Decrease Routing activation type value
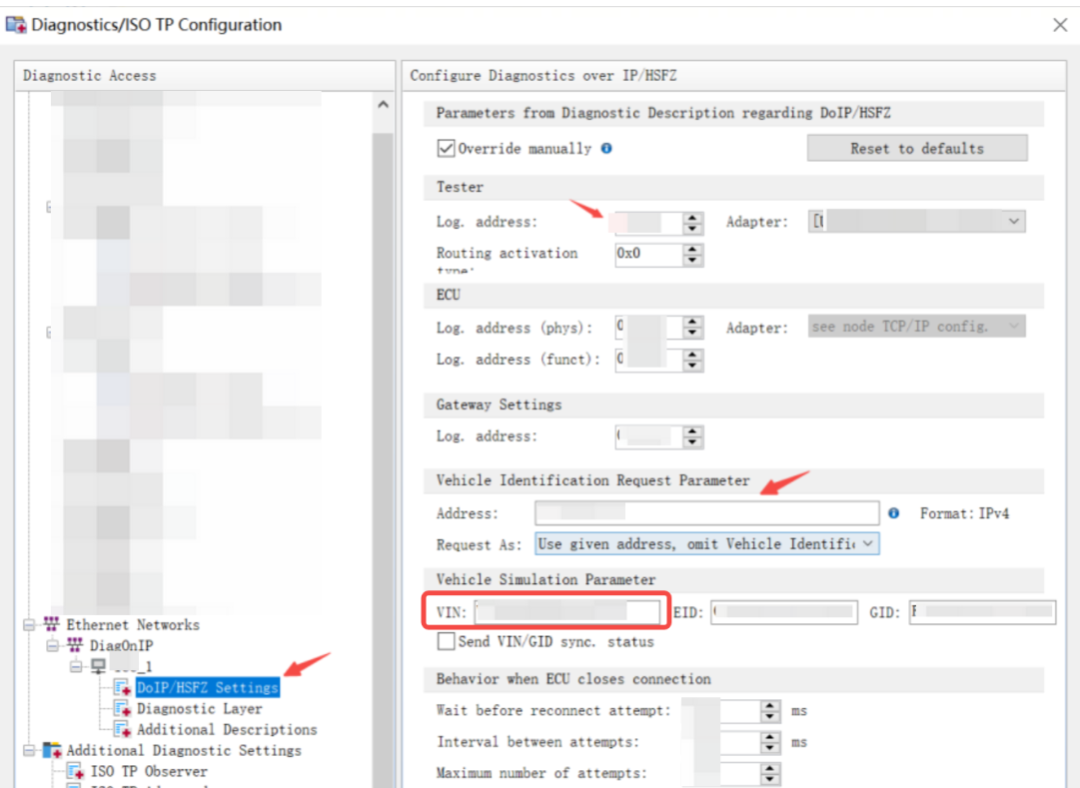The height and width of the screenshot is (788, 1080). [x=693, y=260]
